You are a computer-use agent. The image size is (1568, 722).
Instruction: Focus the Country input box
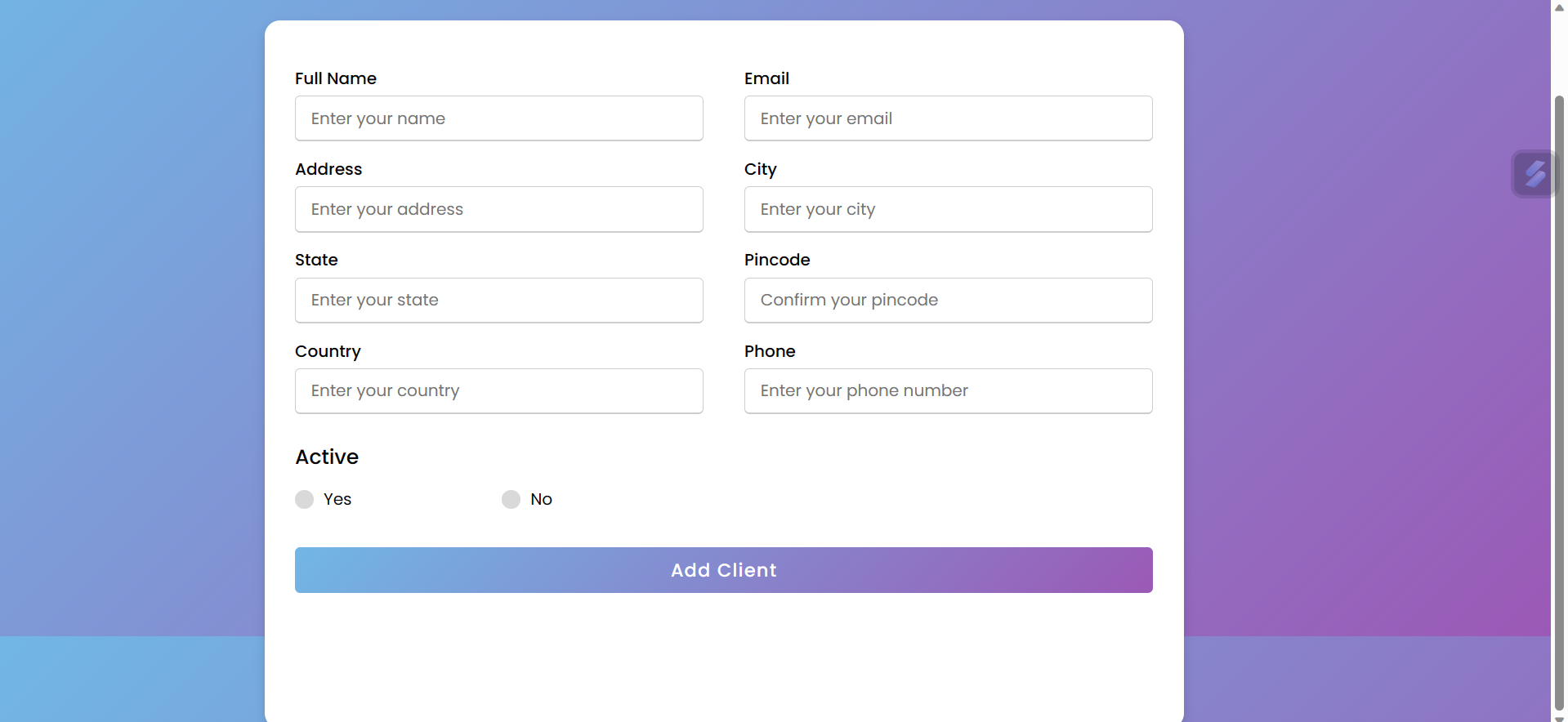(x=498, y=390)
